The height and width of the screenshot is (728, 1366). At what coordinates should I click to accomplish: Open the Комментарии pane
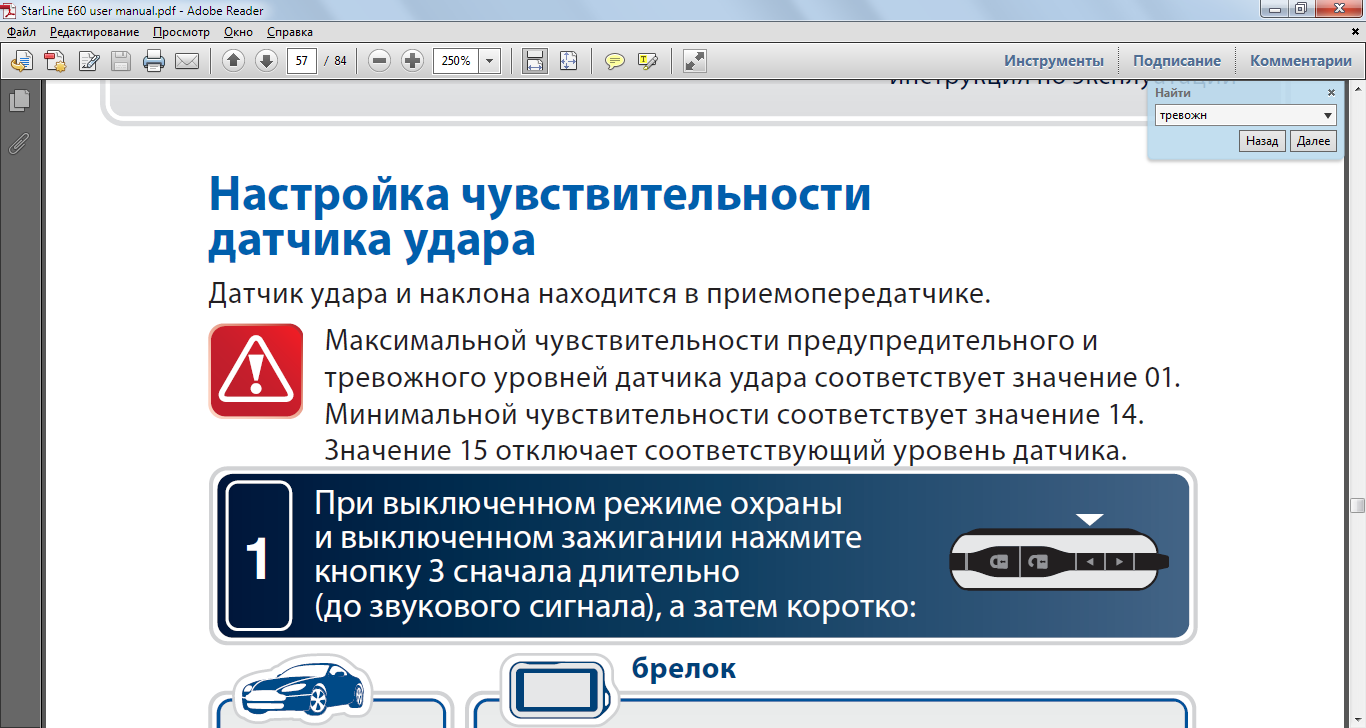tap(1301, 61)
